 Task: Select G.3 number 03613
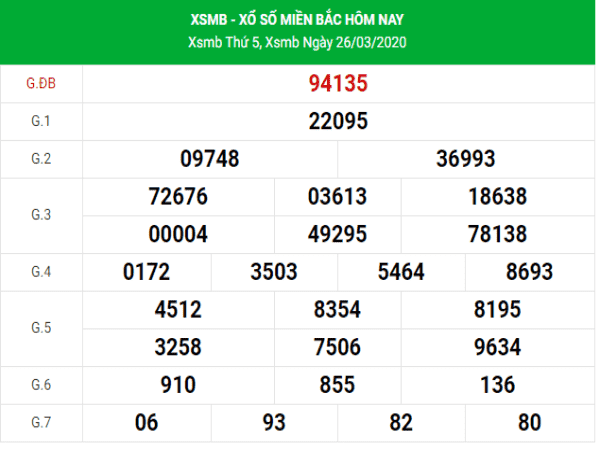click(338, 196)
